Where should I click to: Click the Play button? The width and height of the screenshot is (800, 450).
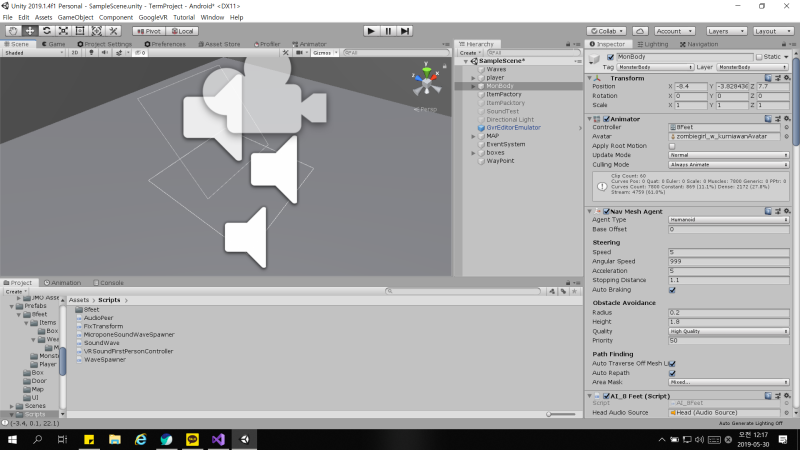tap(371, 31)
